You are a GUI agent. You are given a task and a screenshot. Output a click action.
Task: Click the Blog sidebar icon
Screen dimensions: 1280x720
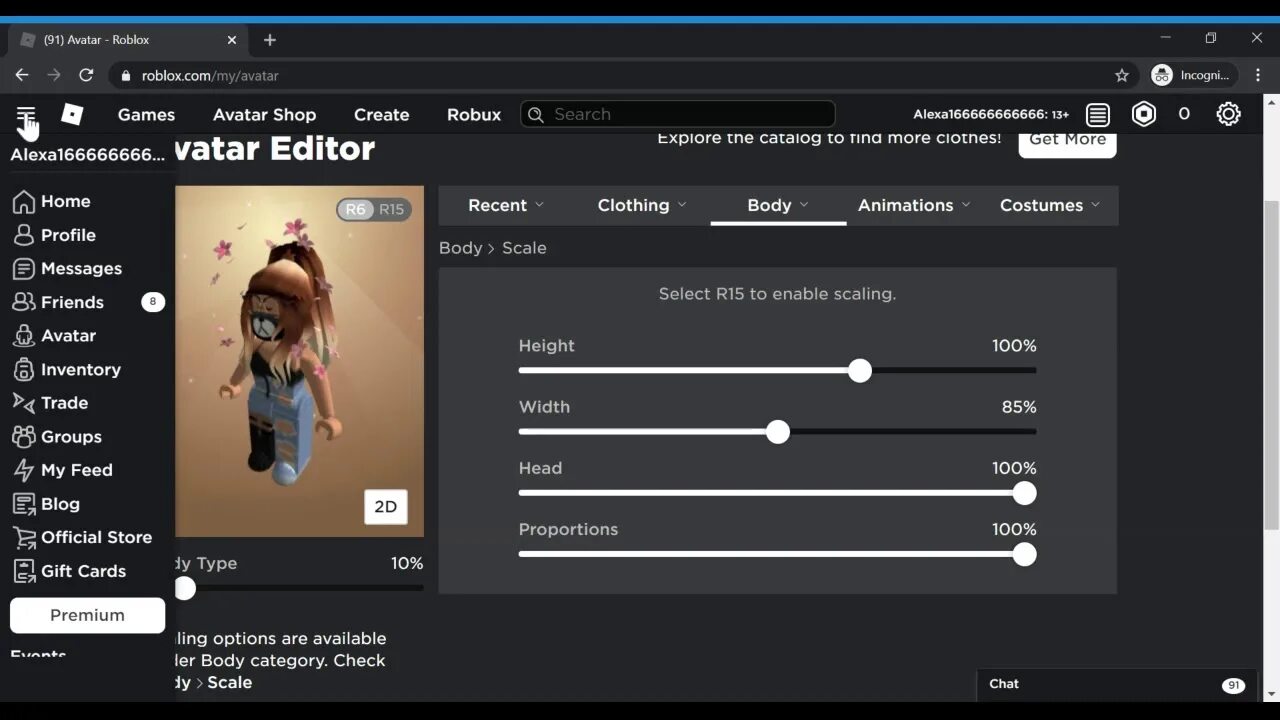[24, 504]
